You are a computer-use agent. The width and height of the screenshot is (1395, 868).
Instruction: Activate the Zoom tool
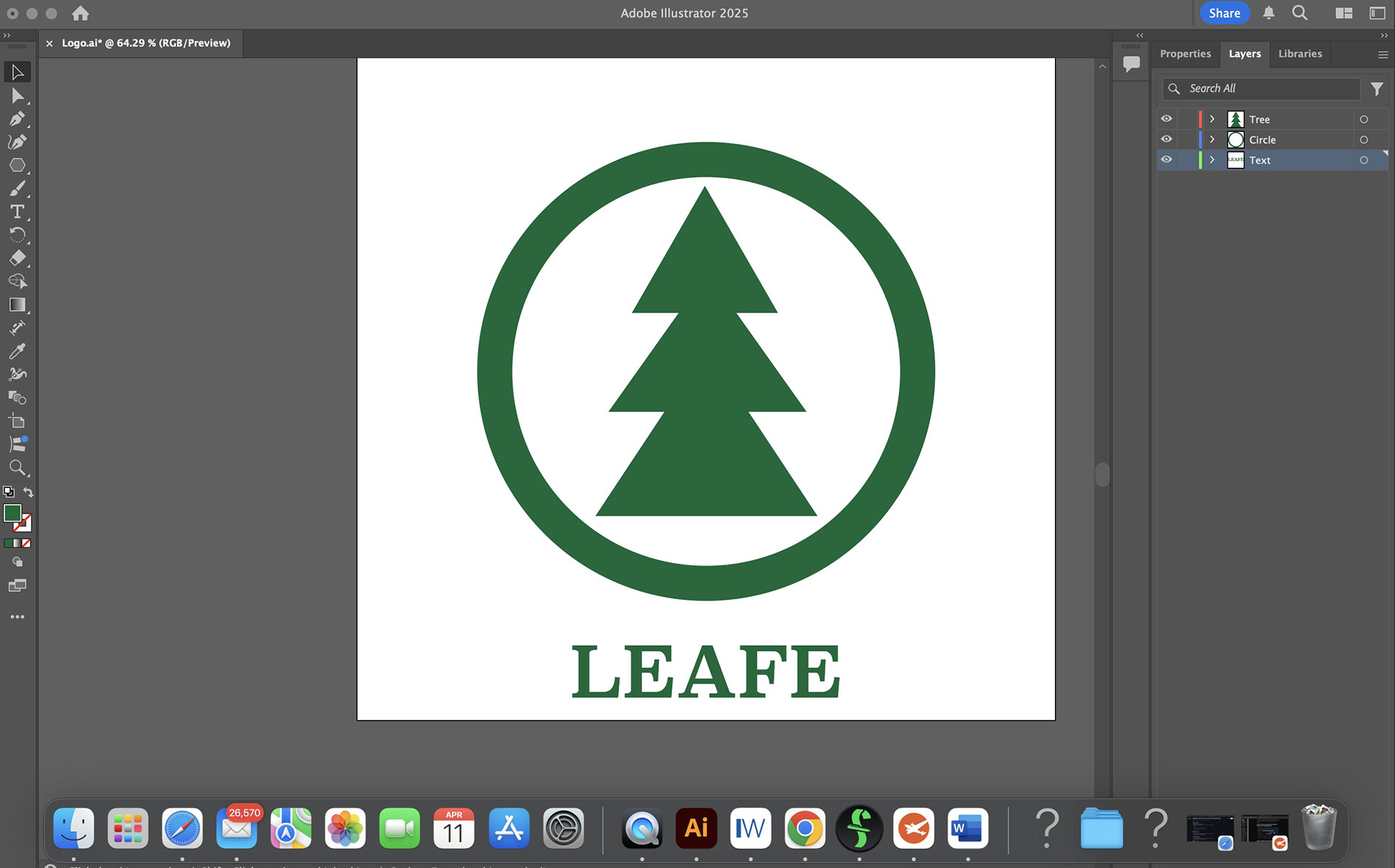click(x=17, y=468)
